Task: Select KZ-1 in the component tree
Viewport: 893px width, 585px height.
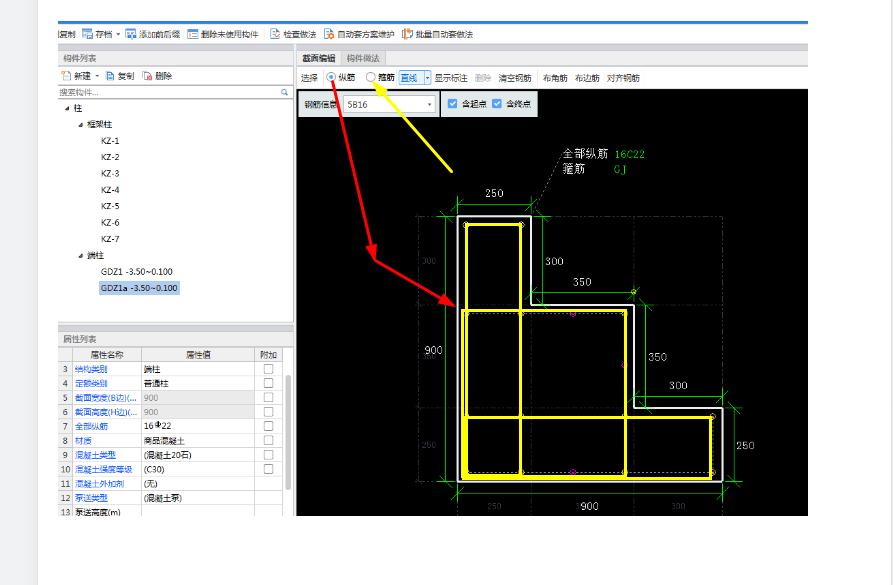Action: click(110, 141)
